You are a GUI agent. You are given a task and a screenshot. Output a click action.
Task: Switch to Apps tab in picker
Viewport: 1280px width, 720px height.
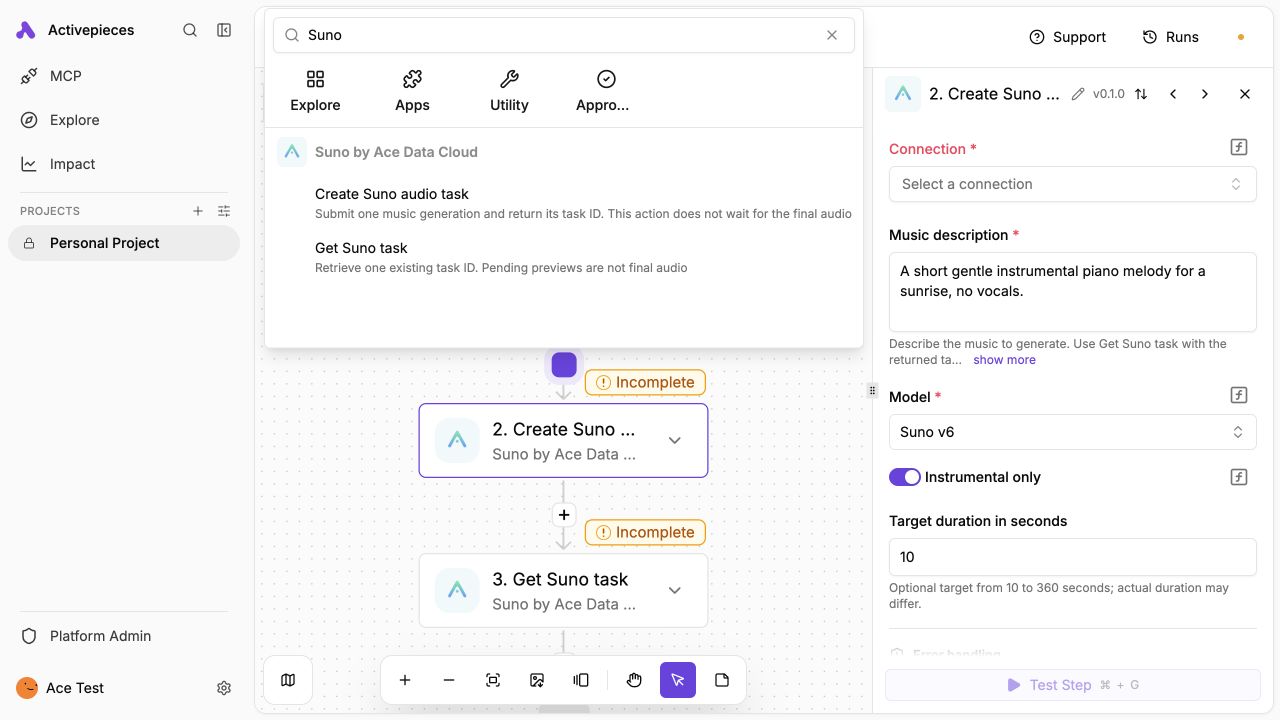point(412,91)
